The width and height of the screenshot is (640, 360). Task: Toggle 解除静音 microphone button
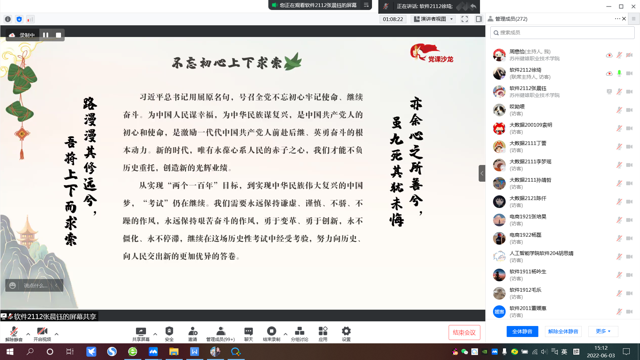click(14, 333)
